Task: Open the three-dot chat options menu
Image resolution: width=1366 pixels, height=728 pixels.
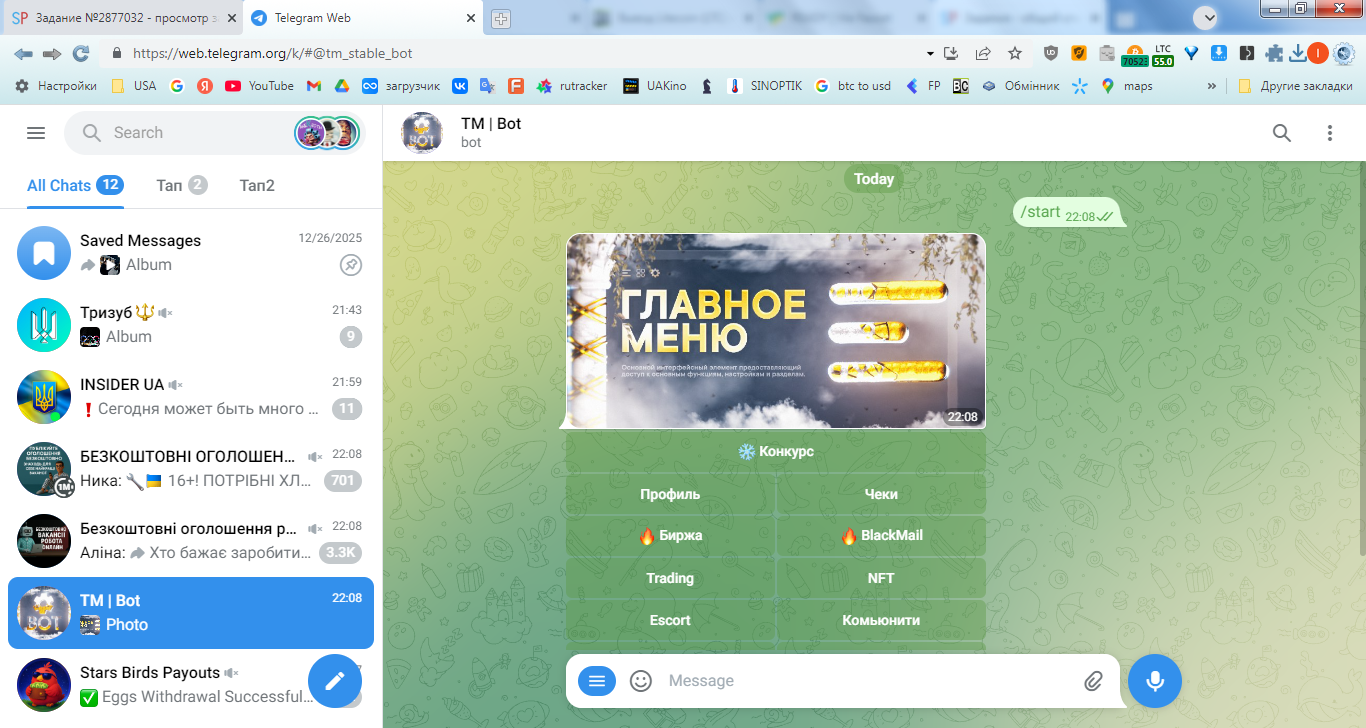Action: (1330, 133)
